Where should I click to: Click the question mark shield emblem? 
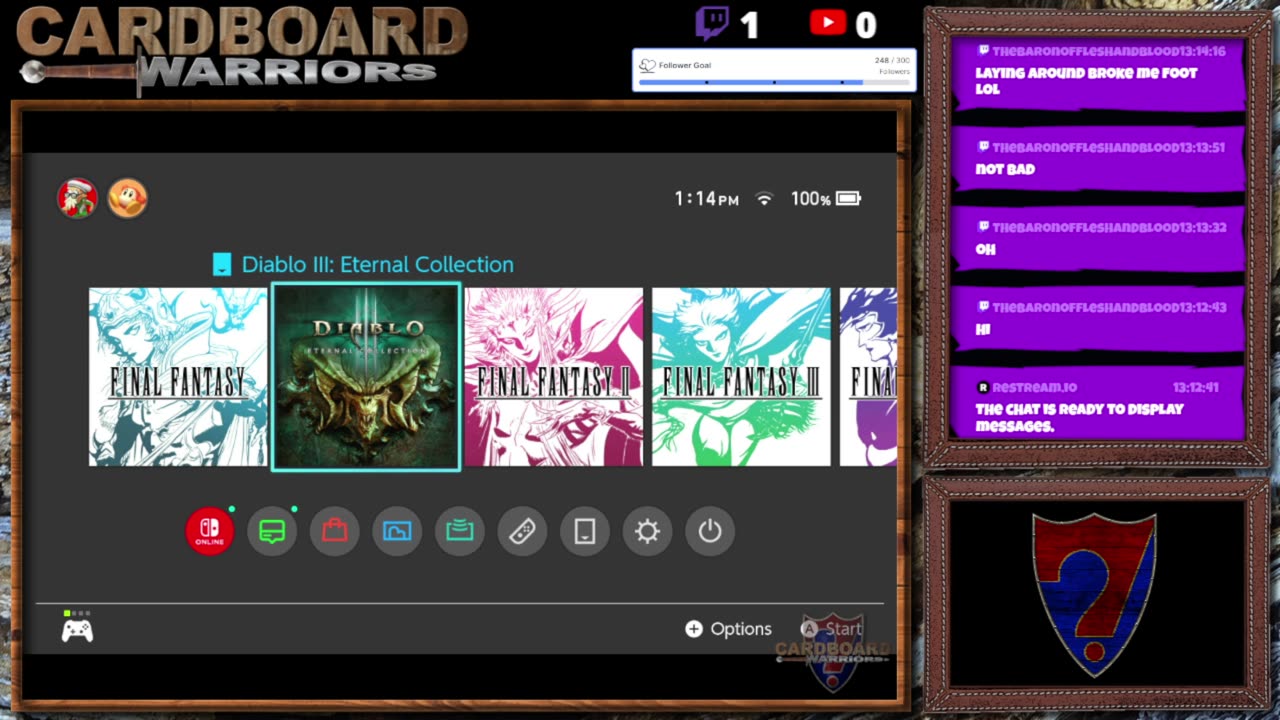1094,595
